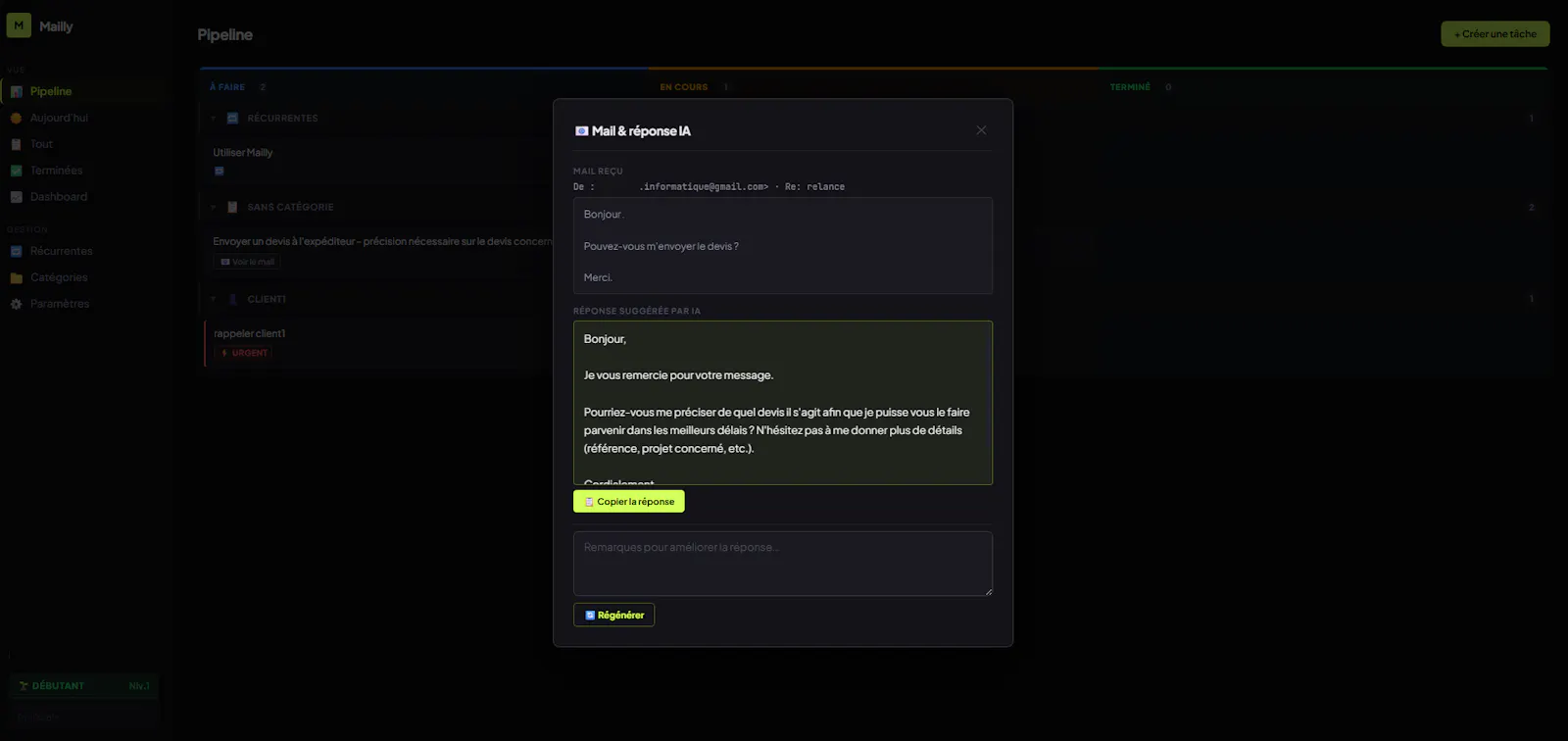Click Créer une tâche button
This screenshot has height=741, width=1568.
click(1494, 33)
